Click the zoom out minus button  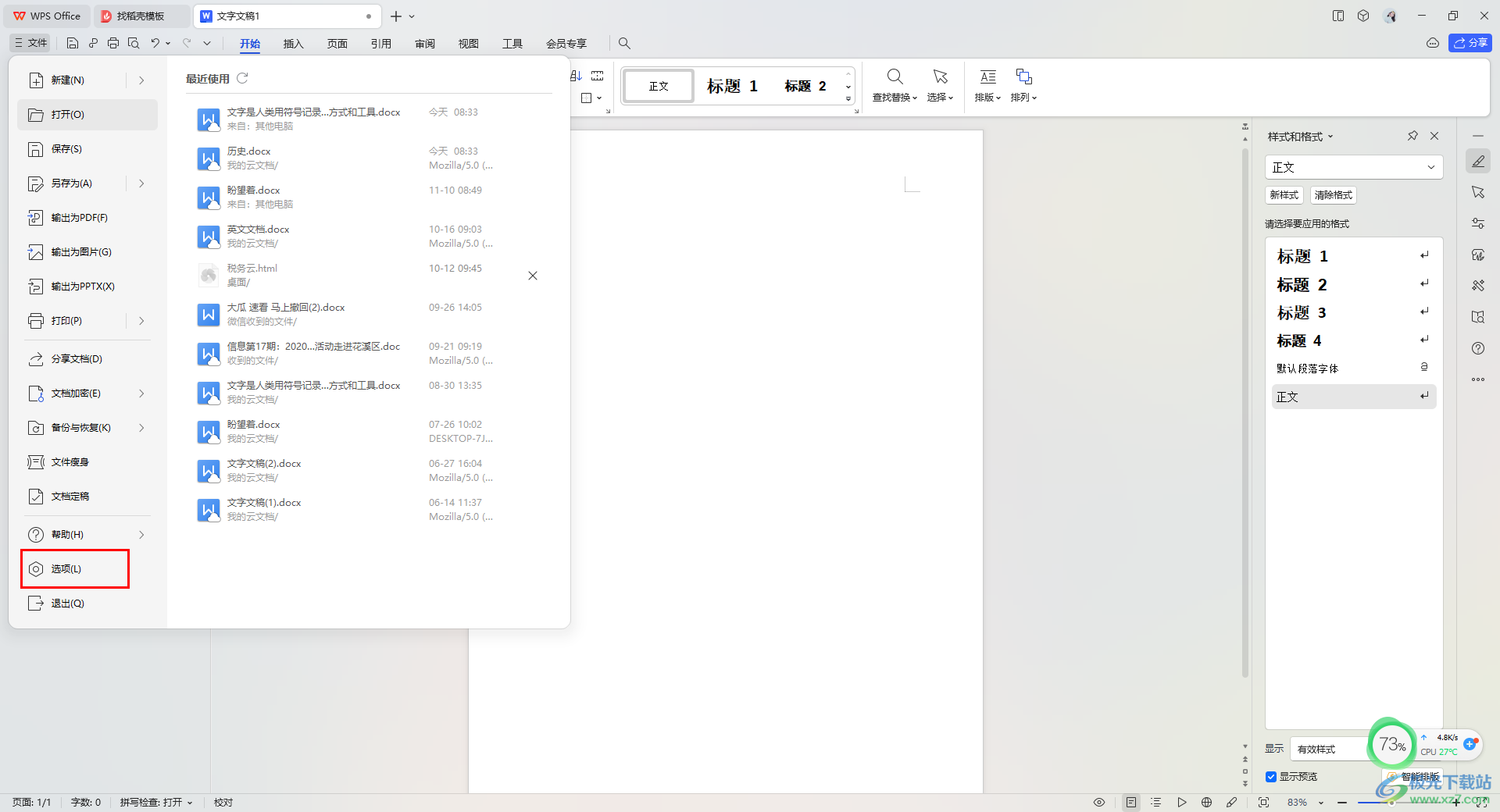(x=1341, y=802)
